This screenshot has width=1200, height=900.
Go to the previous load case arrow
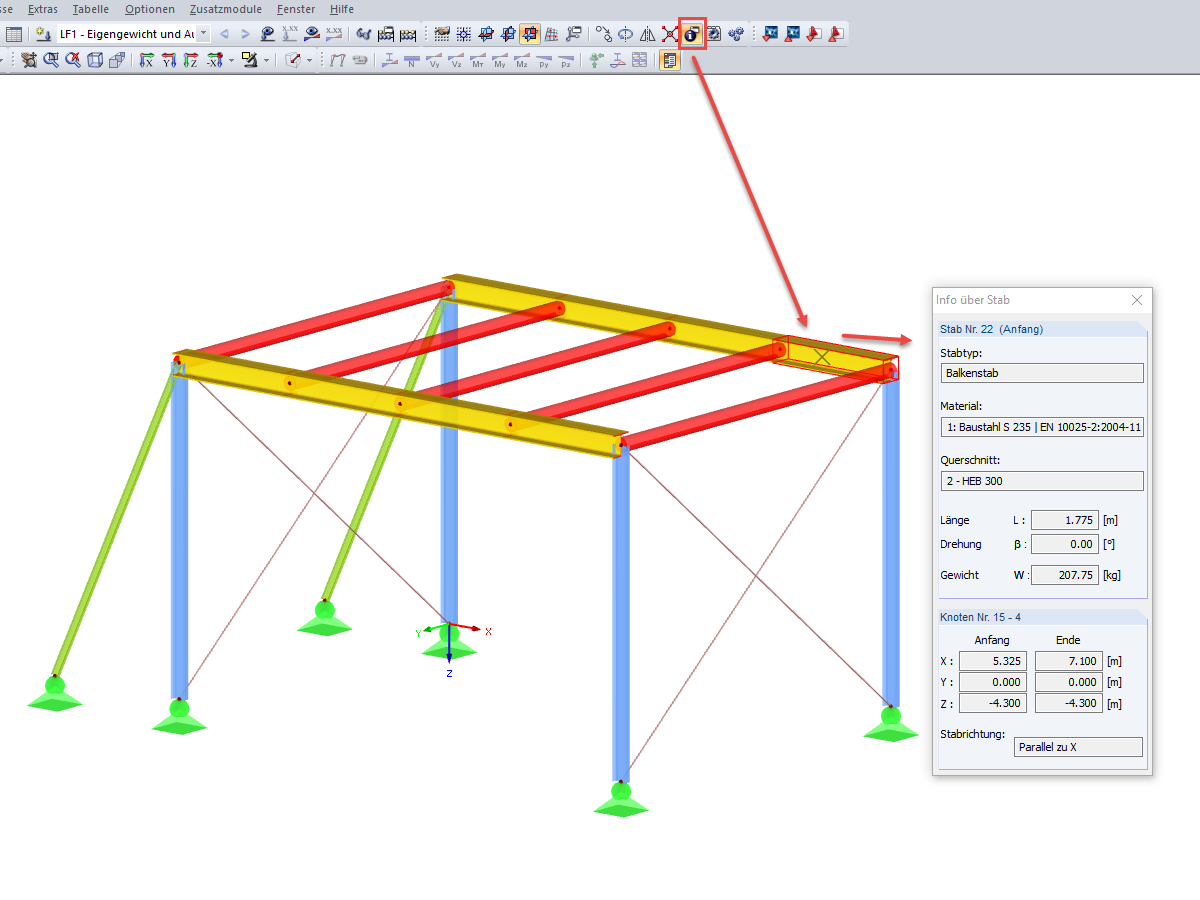224,34
